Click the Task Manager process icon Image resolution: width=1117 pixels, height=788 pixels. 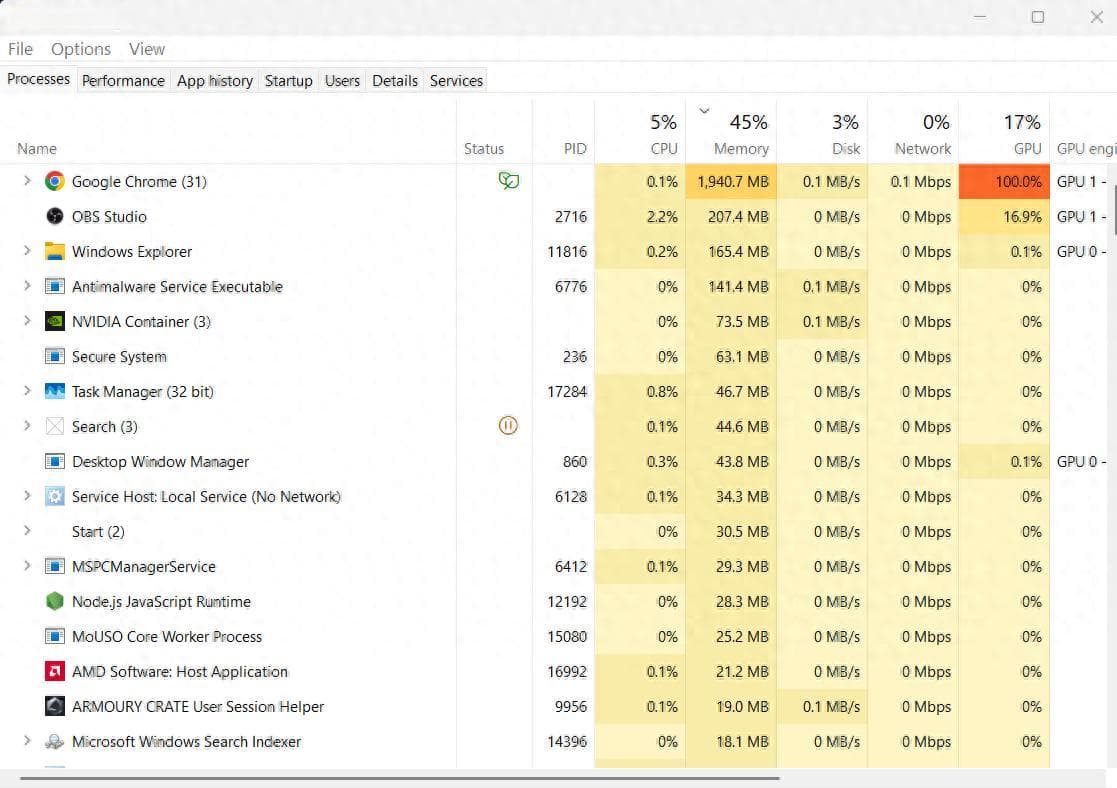click(55, 391)
